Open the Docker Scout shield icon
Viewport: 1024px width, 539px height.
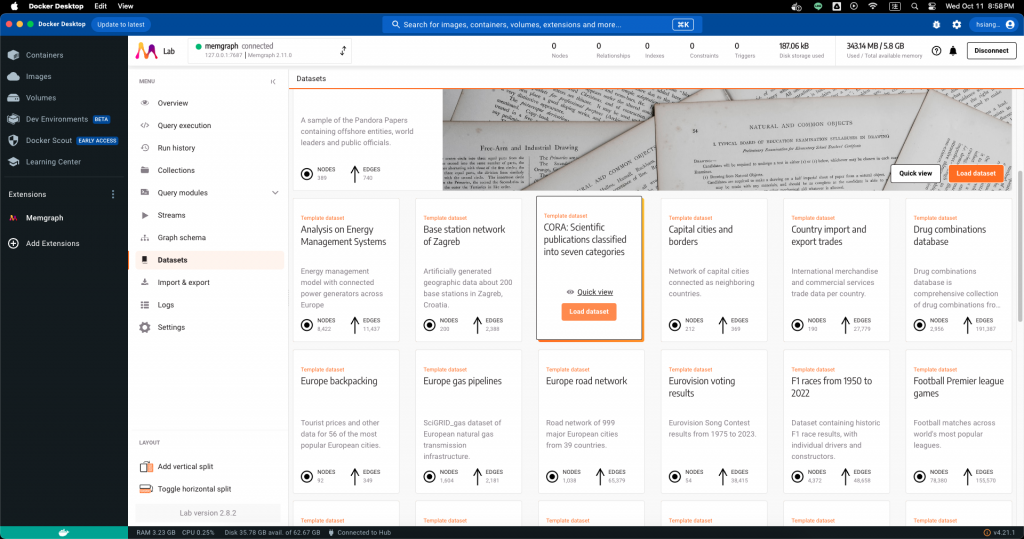(x=13, y=140)
